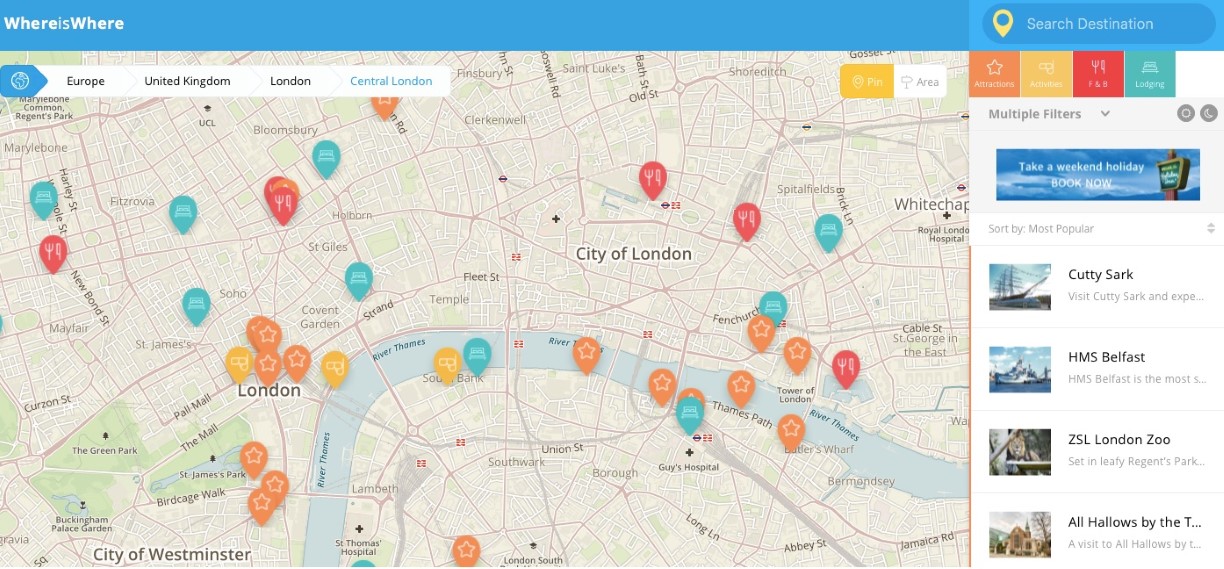Switch map to Area mode
Viewport: 1224px width, 569px height.
tap(920, 82)
